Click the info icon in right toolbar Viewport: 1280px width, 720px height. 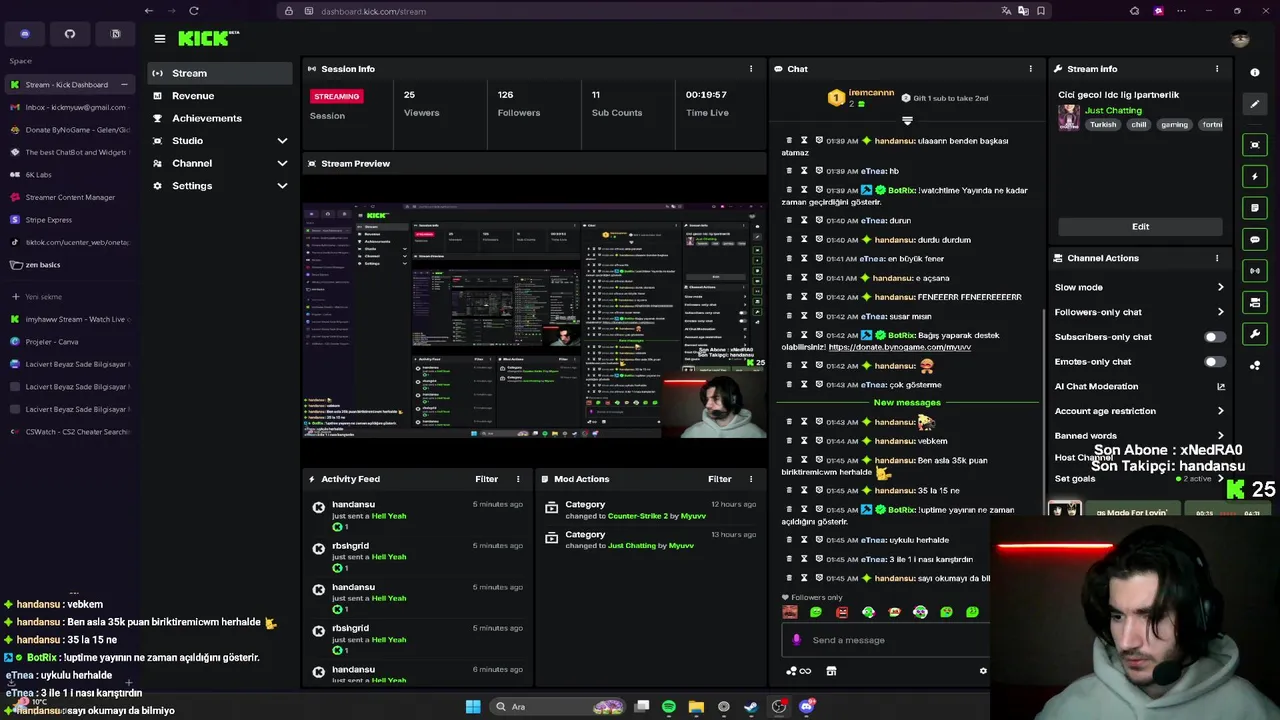tap(1255, 73)
